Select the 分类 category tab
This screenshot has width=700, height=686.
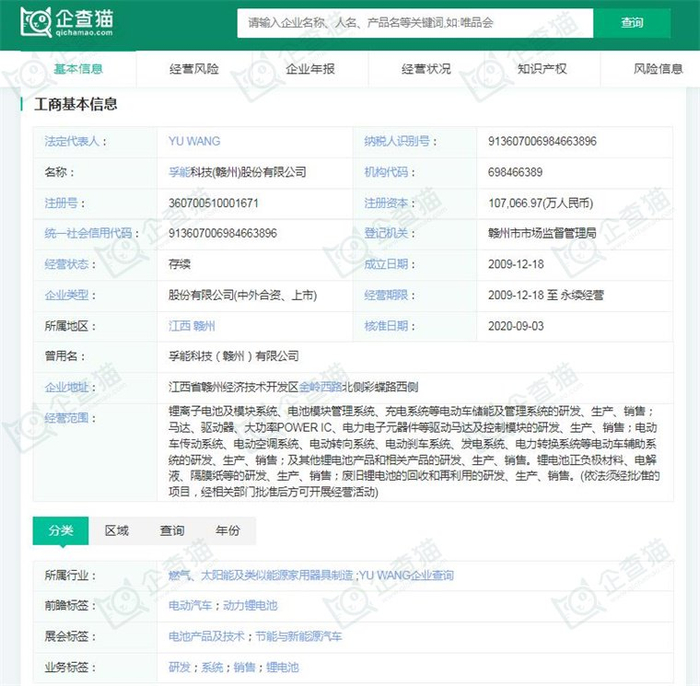61,530
